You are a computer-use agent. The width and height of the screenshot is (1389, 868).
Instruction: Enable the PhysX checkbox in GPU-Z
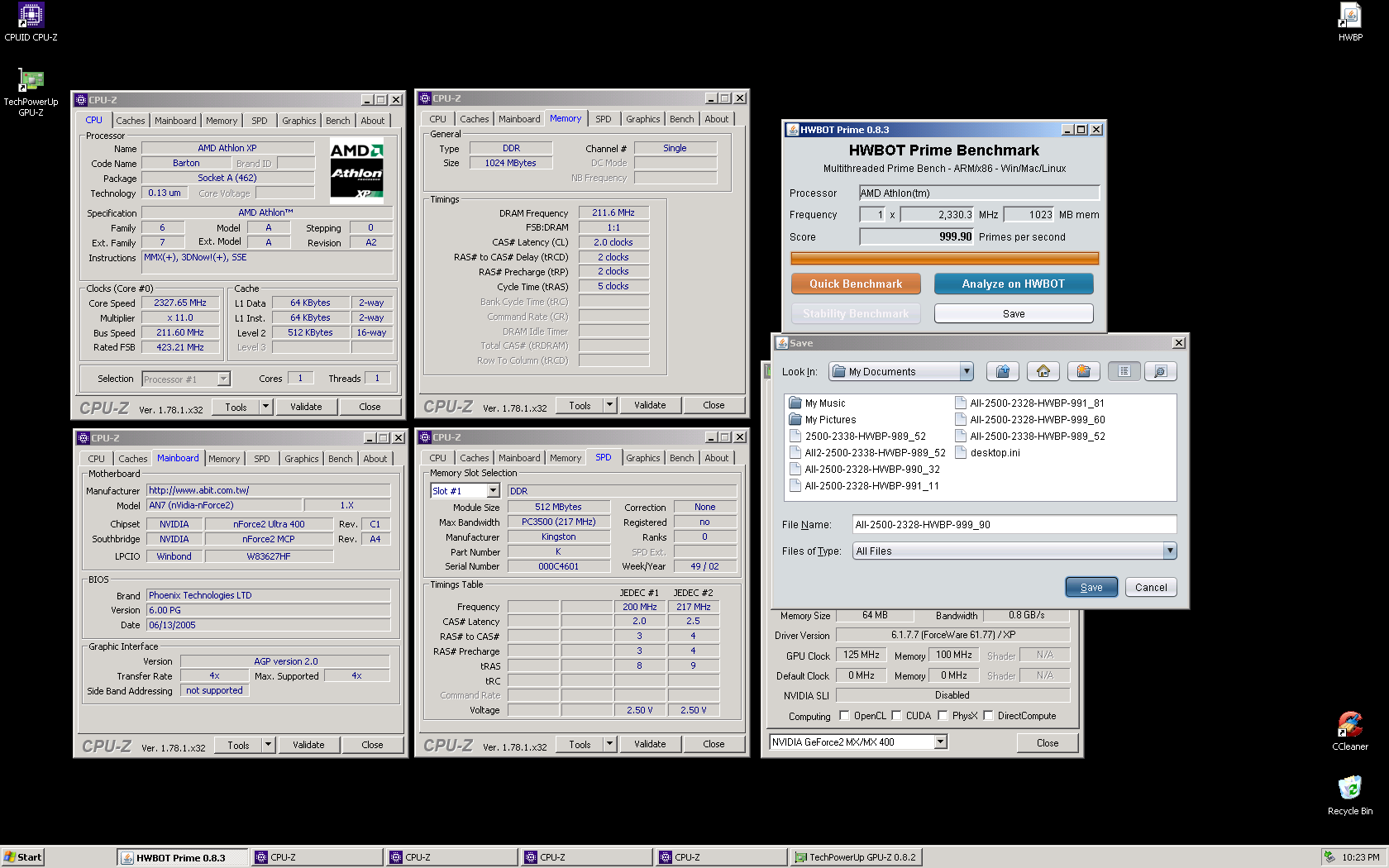click(x=943, y=716)
